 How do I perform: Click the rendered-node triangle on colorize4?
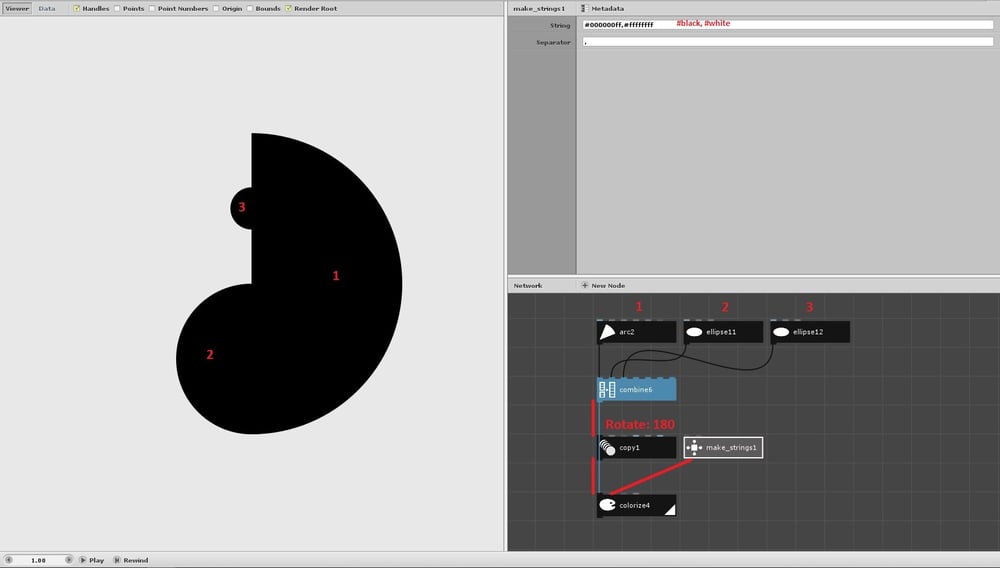coord(671,509)
